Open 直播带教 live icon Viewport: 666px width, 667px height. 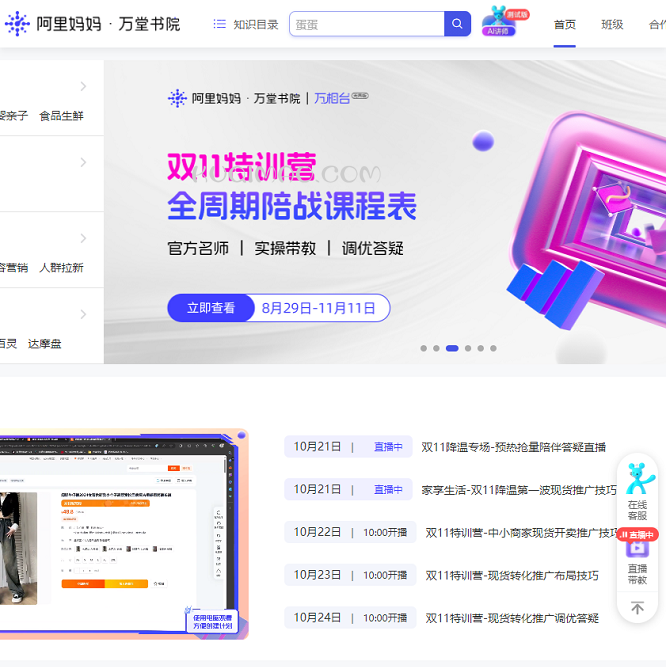coord(637,549)
